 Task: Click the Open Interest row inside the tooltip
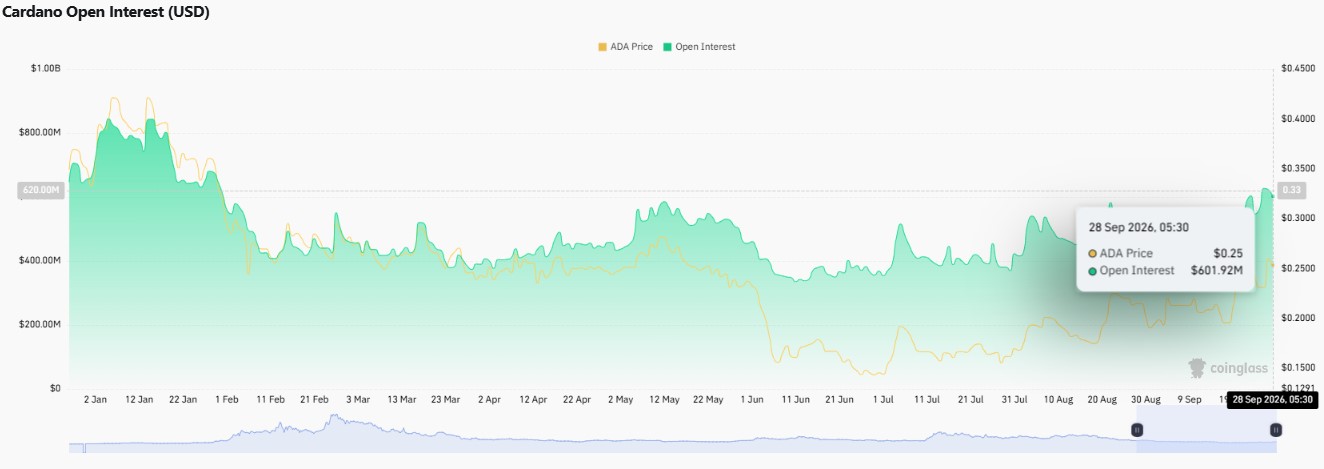1165,270
